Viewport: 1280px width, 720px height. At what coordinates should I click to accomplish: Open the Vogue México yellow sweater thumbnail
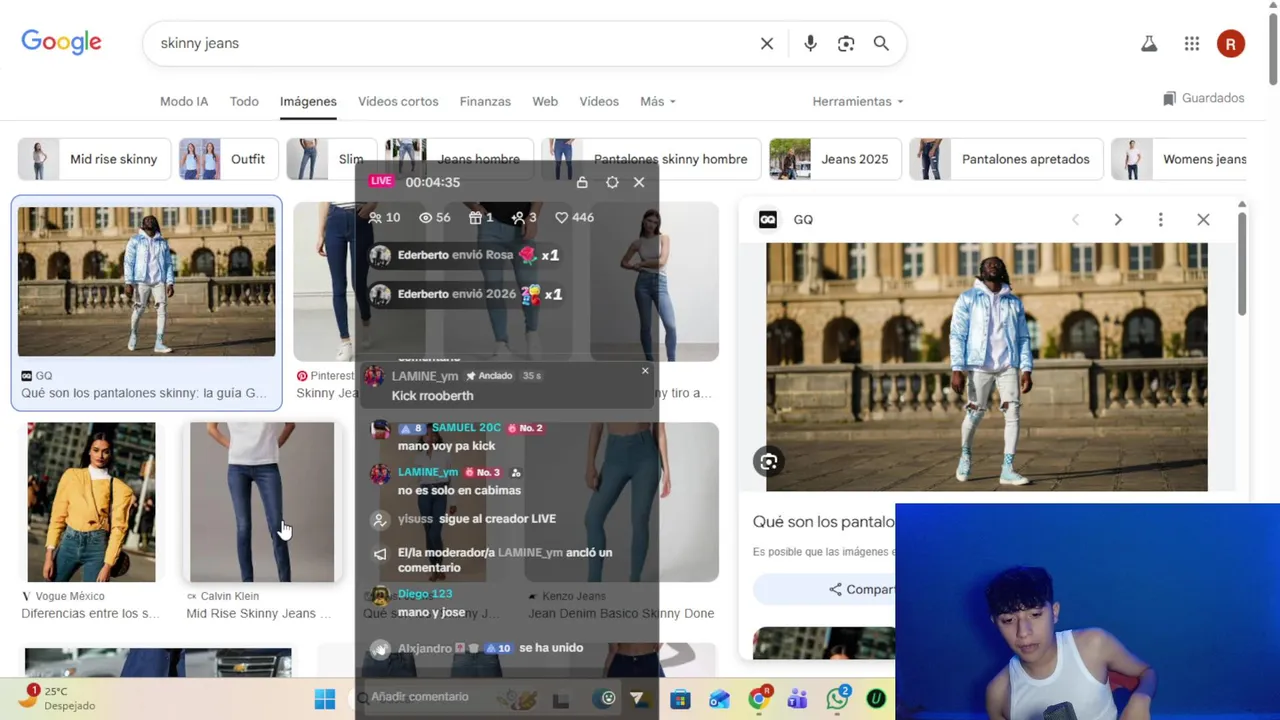click(91, 502)
